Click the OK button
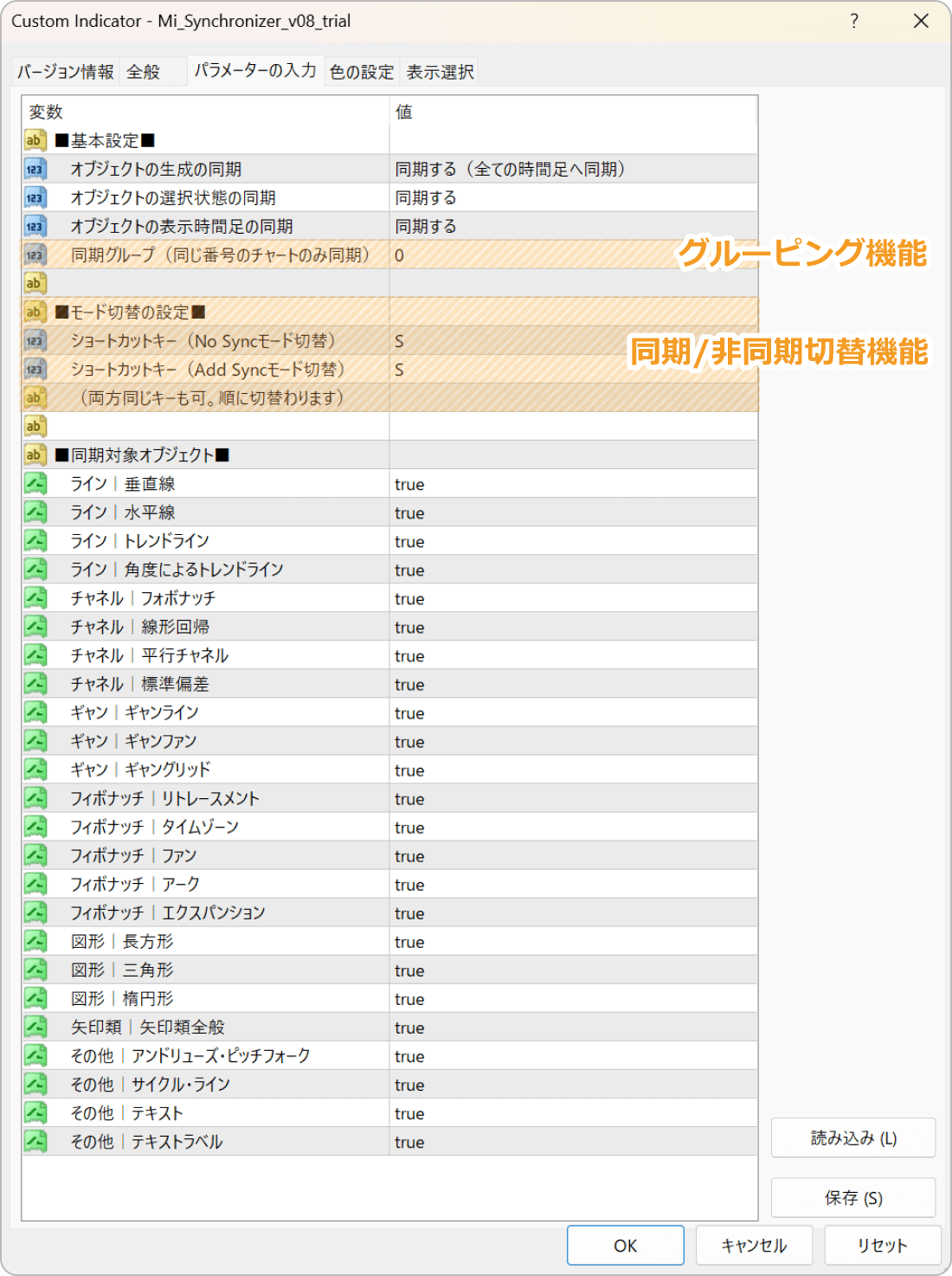 (x=626, y=1245)
